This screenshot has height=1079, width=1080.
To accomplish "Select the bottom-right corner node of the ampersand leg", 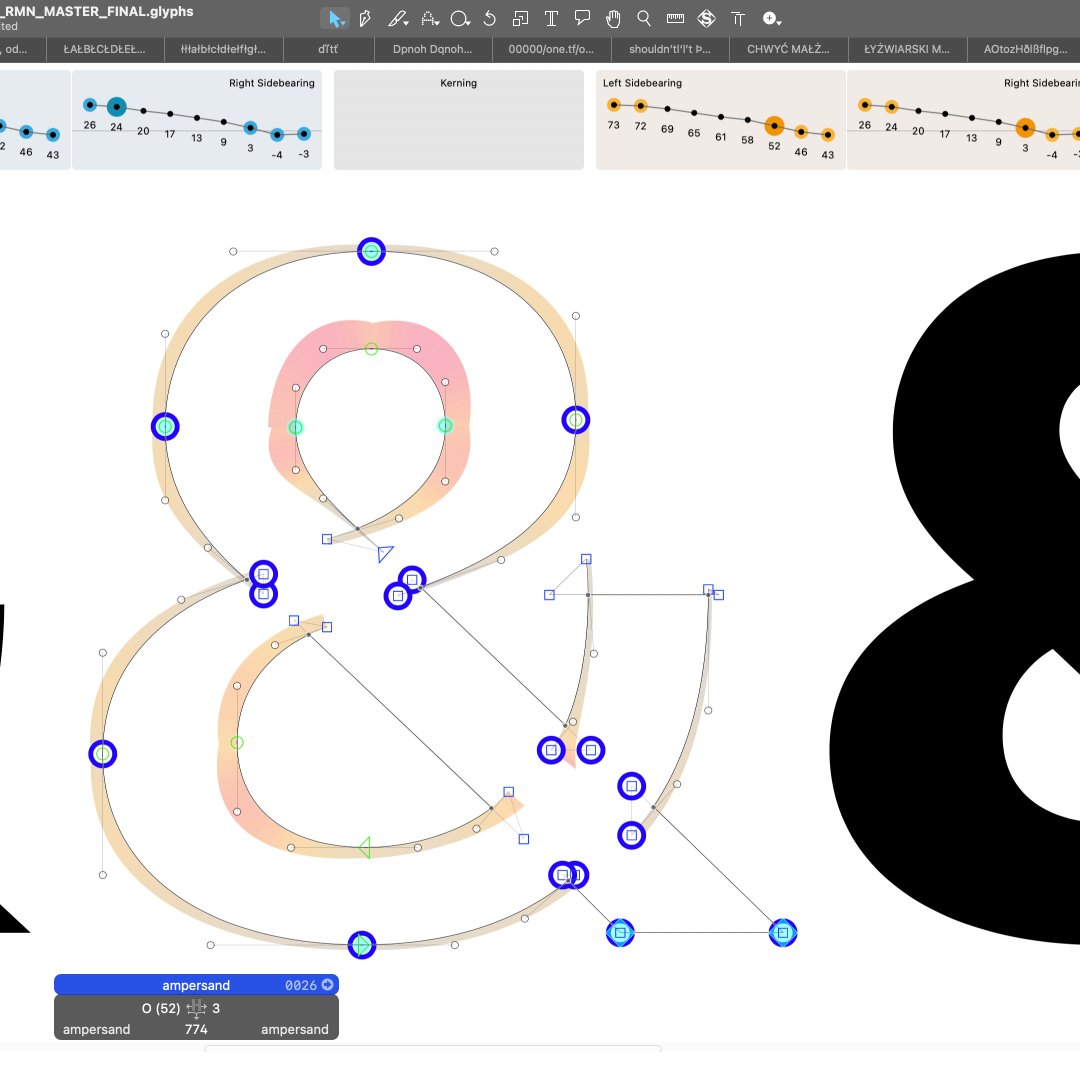I will pyautogui.click(x=782, y=933).
